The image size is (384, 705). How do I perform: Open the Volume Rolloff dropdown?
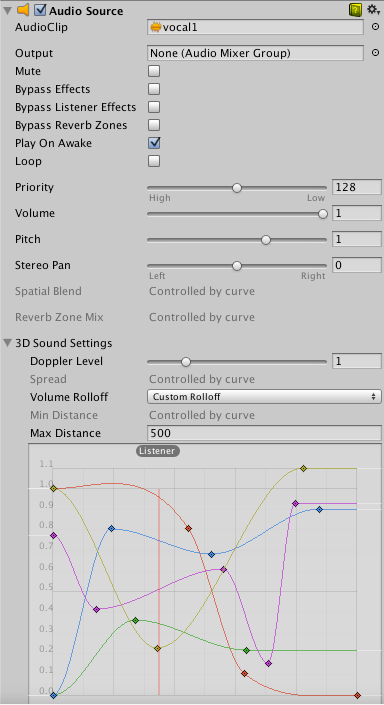coord(264,397)
